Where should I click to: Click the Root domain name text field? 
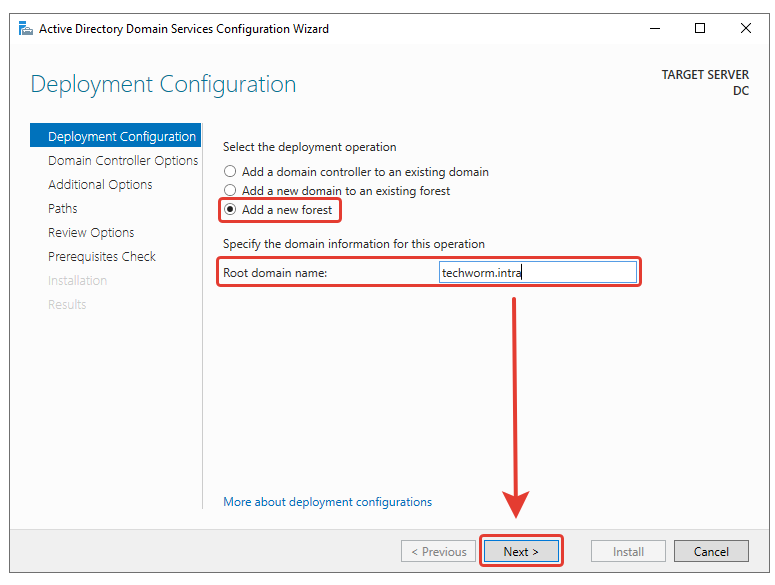pyautogui.click(x=537, y=272)
